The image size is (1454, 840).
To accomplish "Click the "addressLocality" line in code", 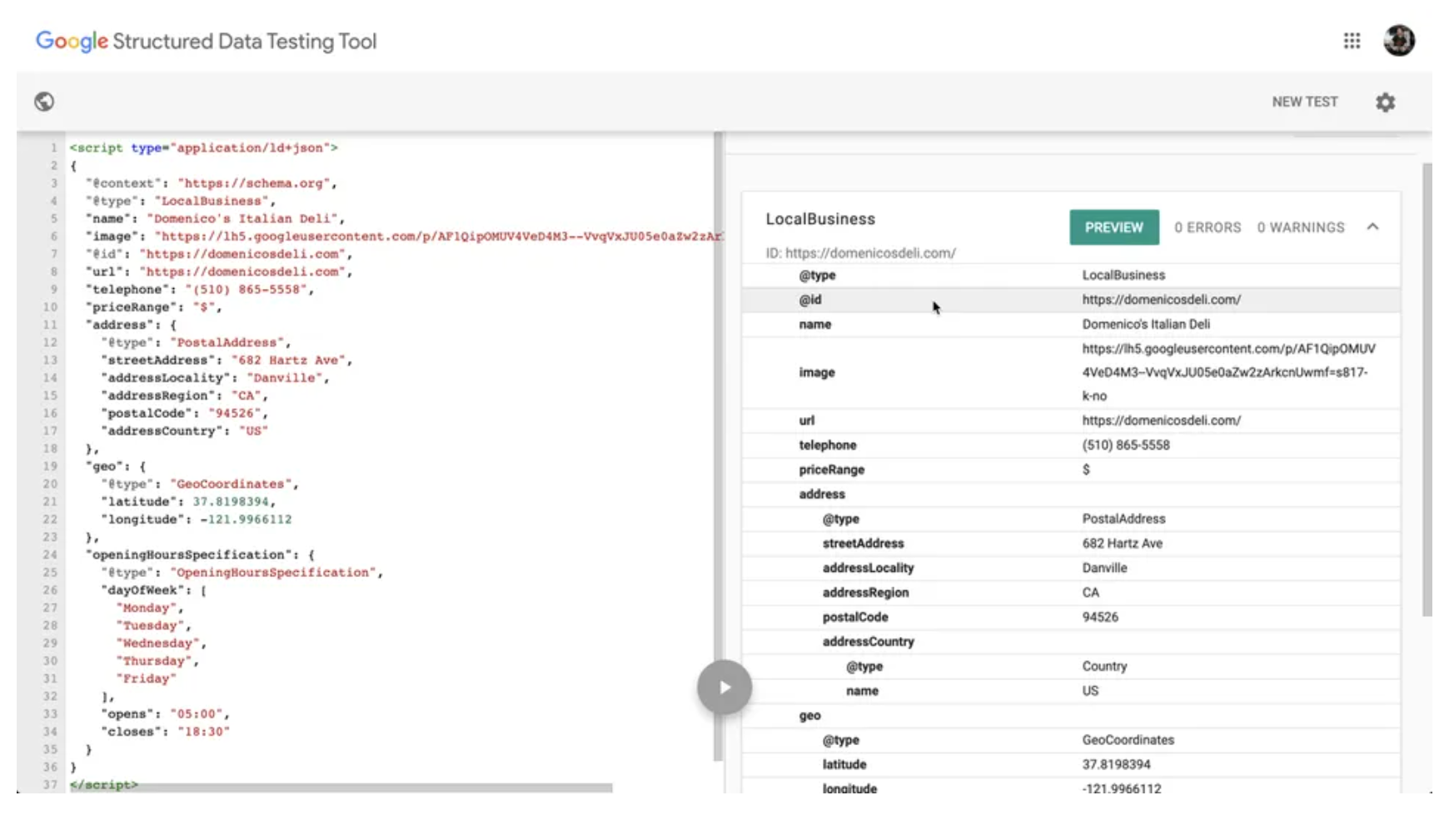I will pyautogui.click(x=215, y=378).
